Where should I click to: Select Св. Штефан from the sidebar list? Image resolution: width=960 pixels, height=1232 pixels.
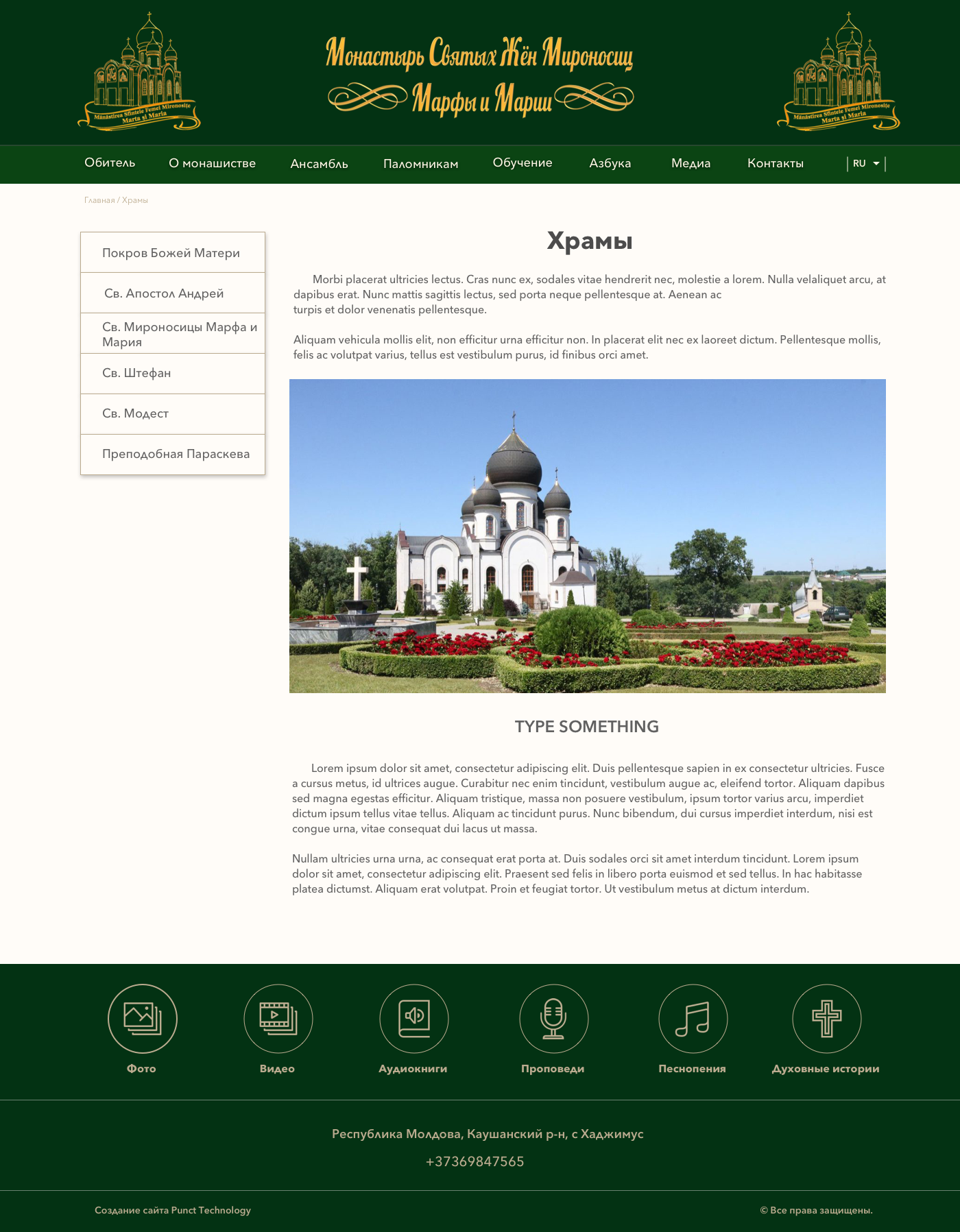(x=137, y=373)
